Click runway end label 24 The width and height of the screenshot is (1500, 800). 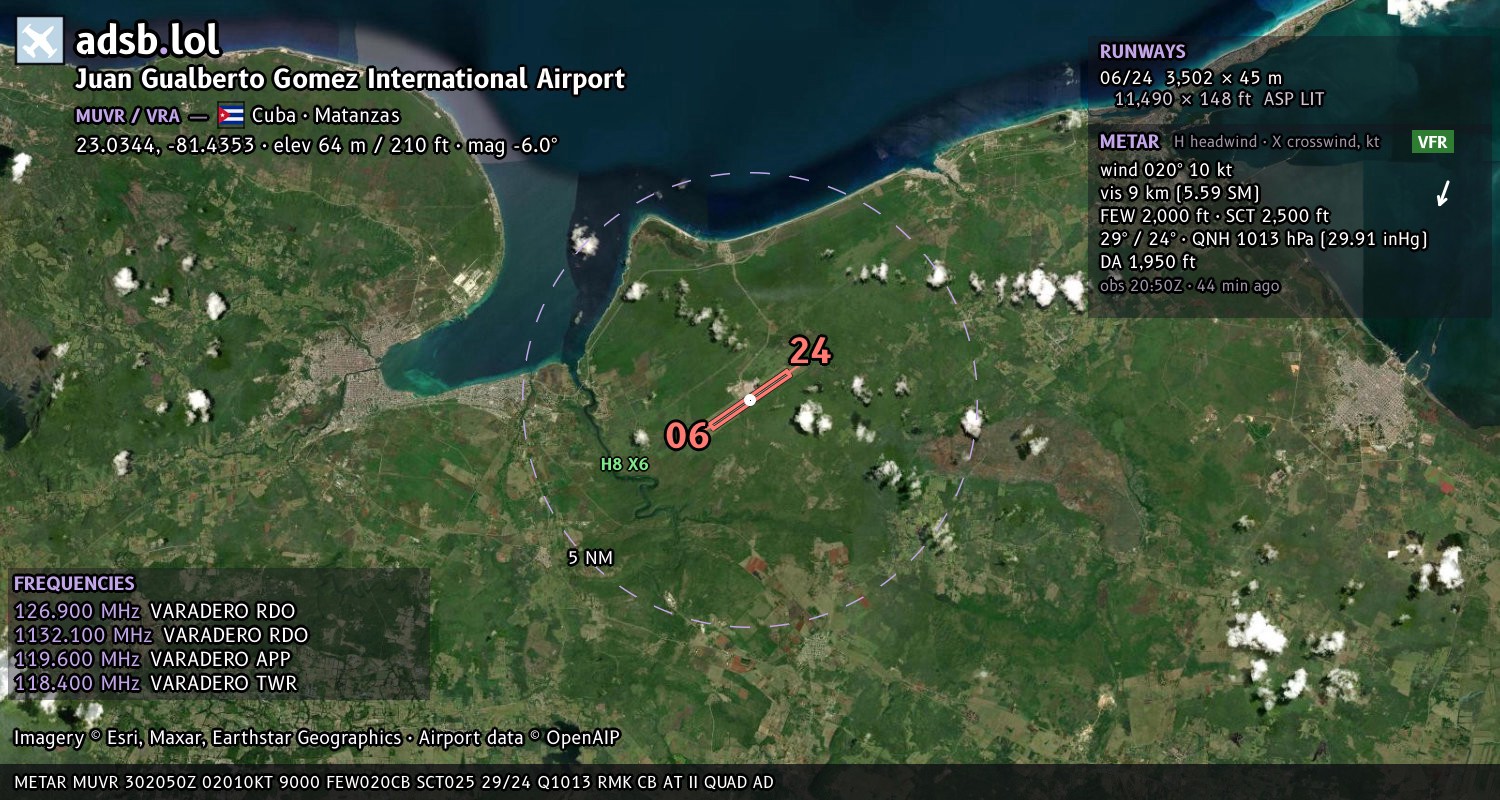click(810, 351)
